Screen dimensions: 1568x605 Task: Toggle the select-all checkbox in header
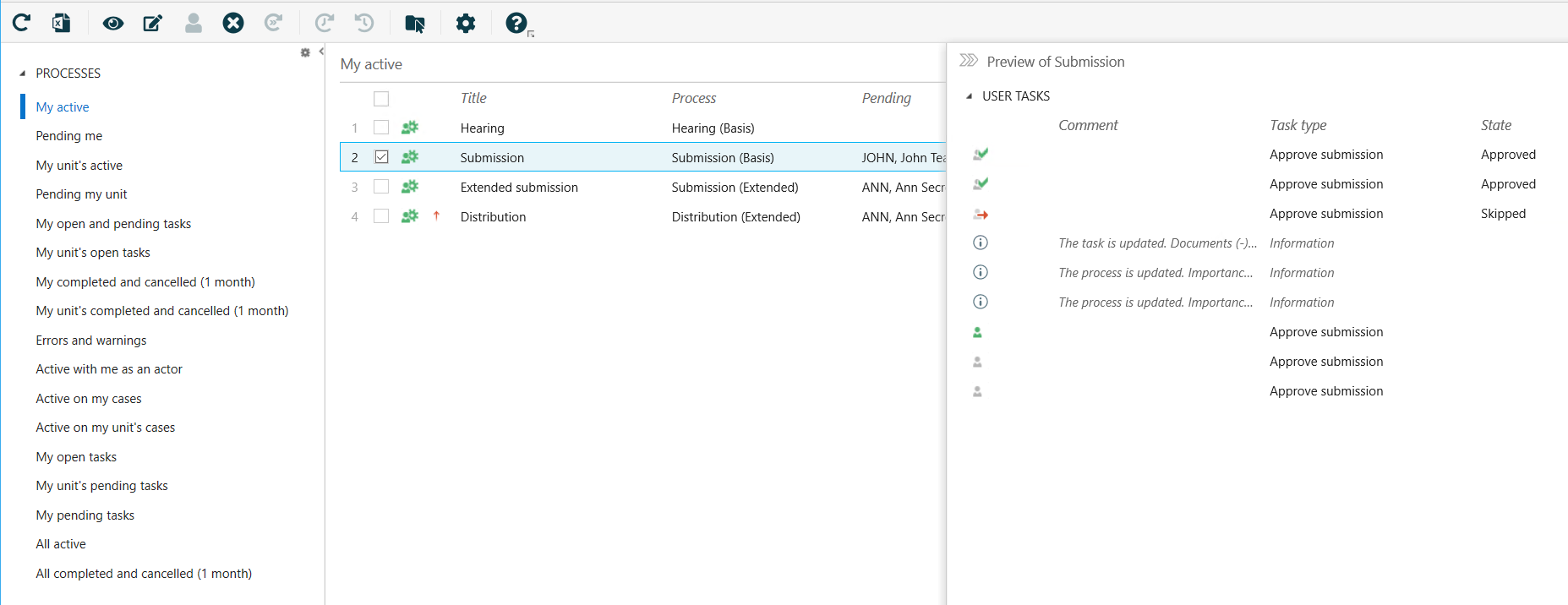click(x=381, y=99)
